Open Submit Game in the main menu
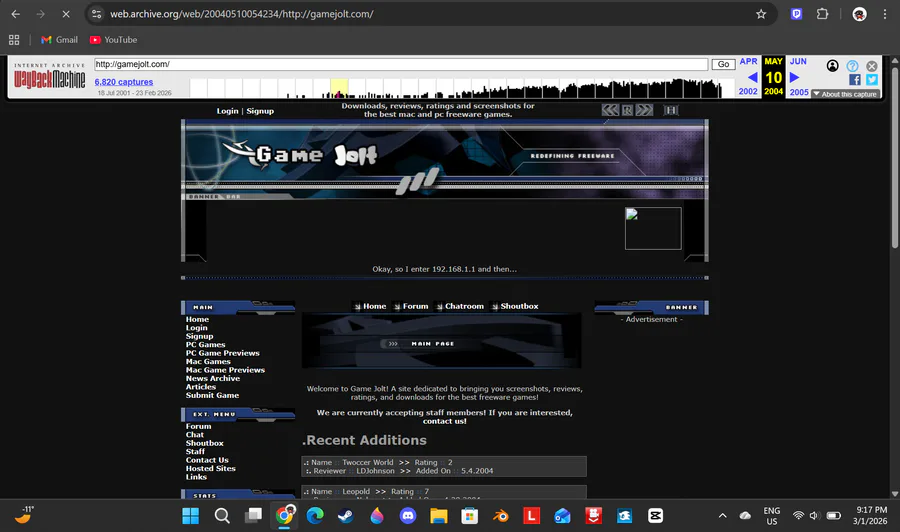 (x=212, y=395)
